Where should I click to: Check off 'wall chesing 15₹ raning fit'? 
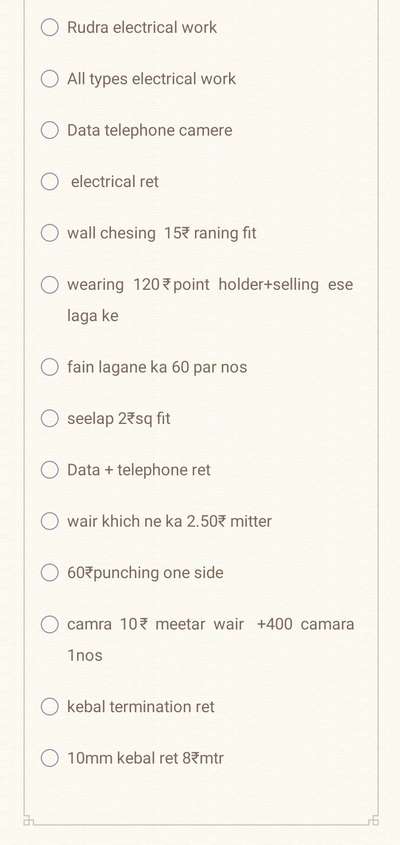50,233
